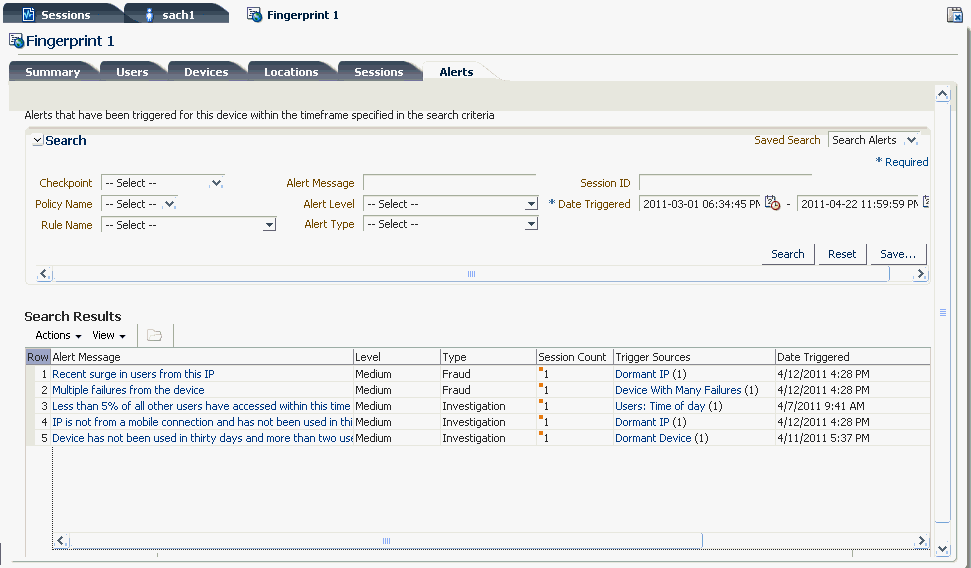The image size is (971, 568).
Task: Open the Actions menu
Action: click(x=58, y=335)
